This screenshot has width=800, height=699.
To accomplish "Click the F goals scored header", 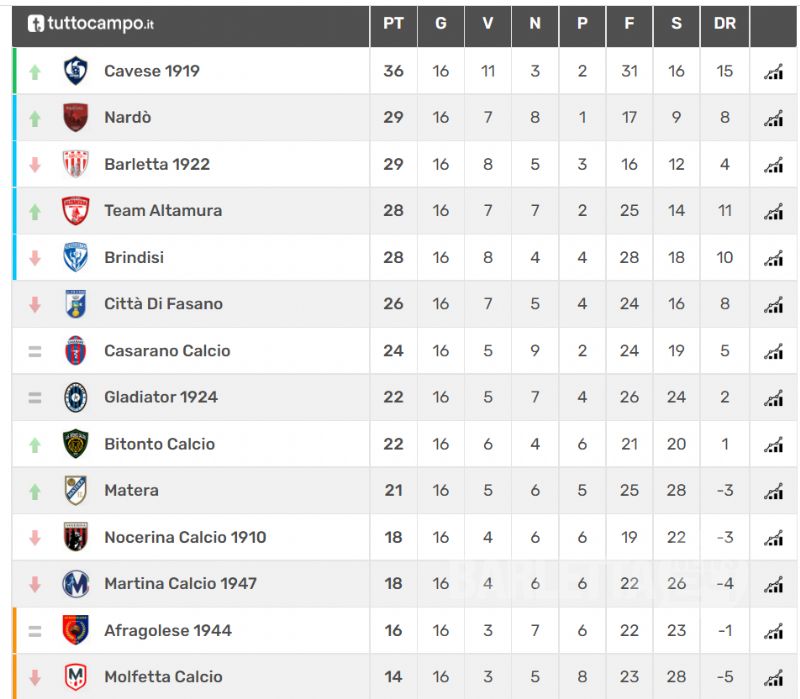I will click(x=629, y=23).
